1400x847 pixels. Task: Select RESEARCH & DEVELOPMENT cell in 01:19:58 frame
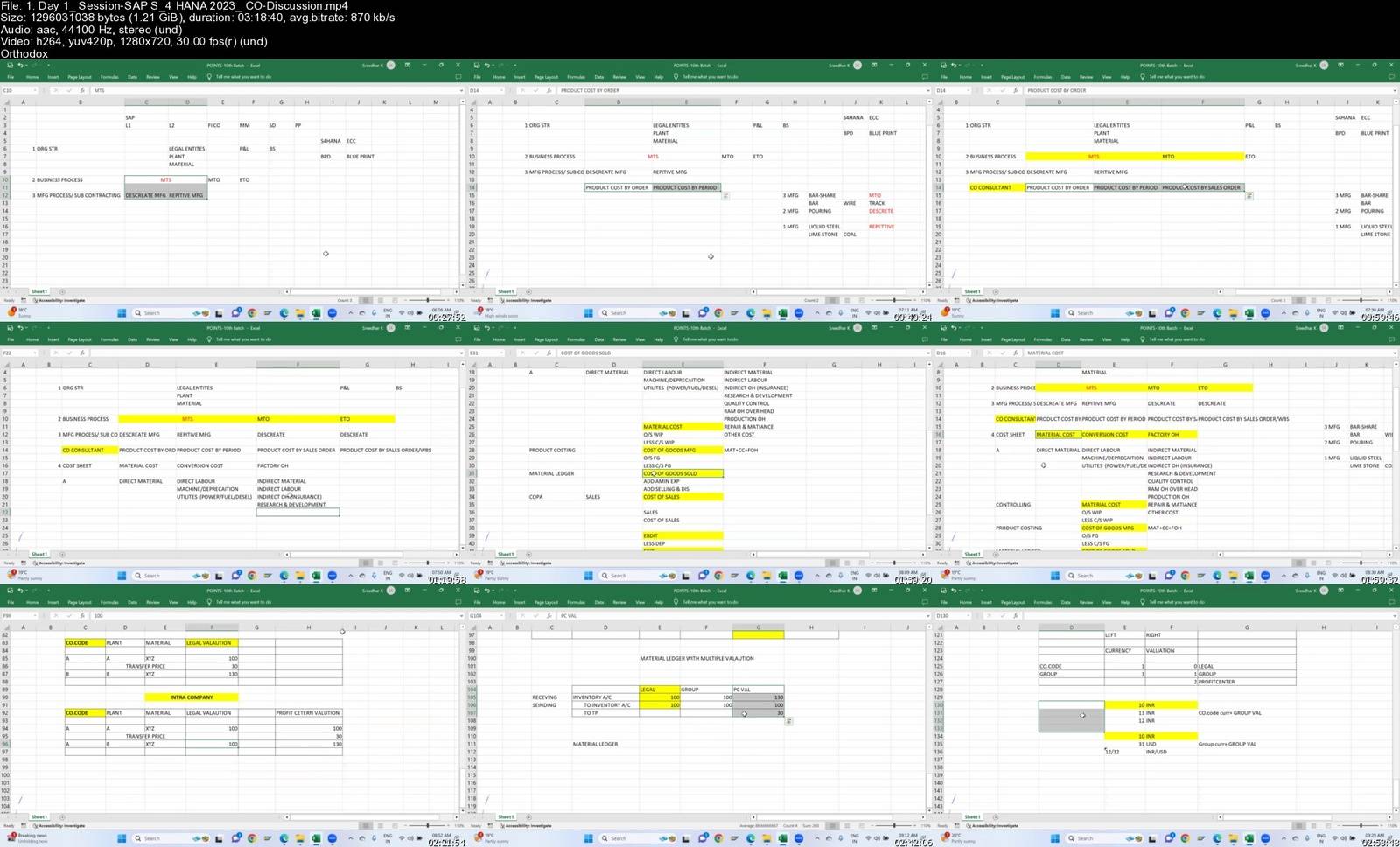click(x=297, y=505)
